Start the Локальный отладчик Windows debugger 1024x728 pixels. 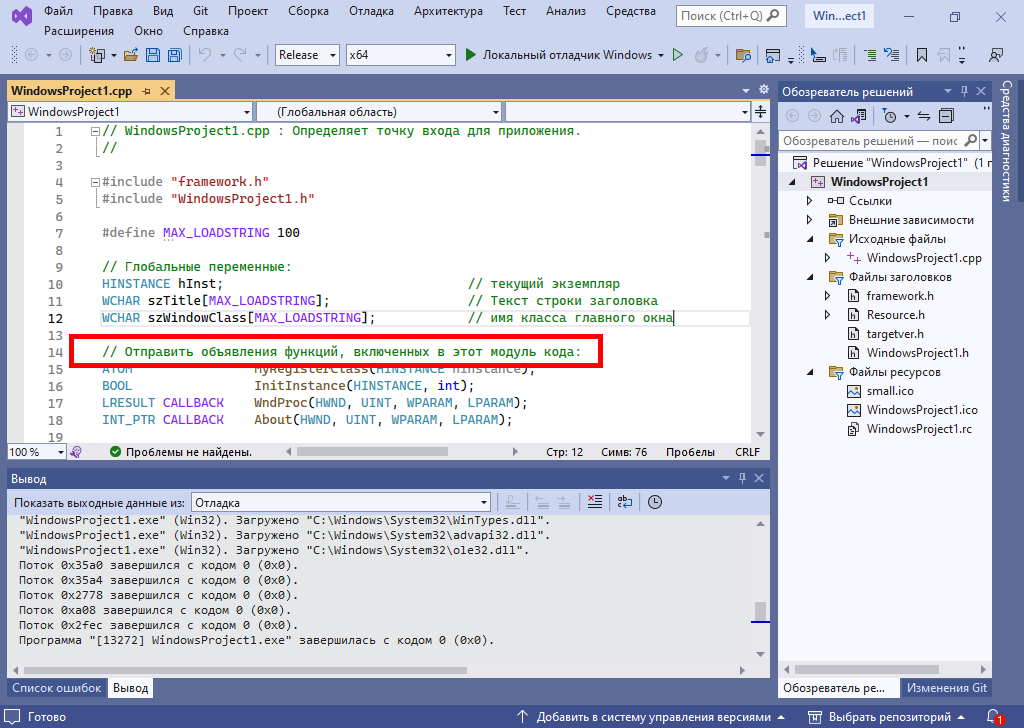(559, 55)
